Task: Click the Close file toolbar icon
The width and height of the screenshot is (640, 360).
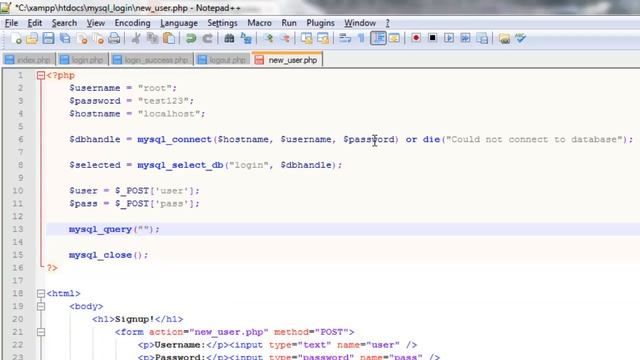Action: (82, 38)
